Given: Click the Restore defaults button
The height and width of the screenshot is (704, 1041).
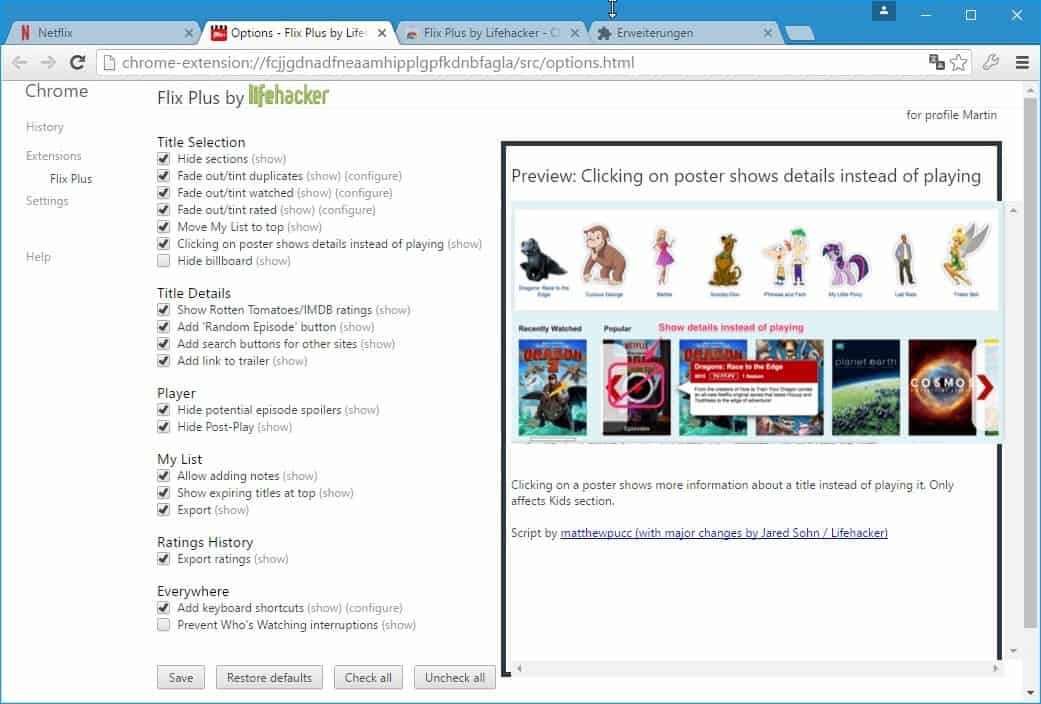Looking at the screenshot, I should point(268,677).
